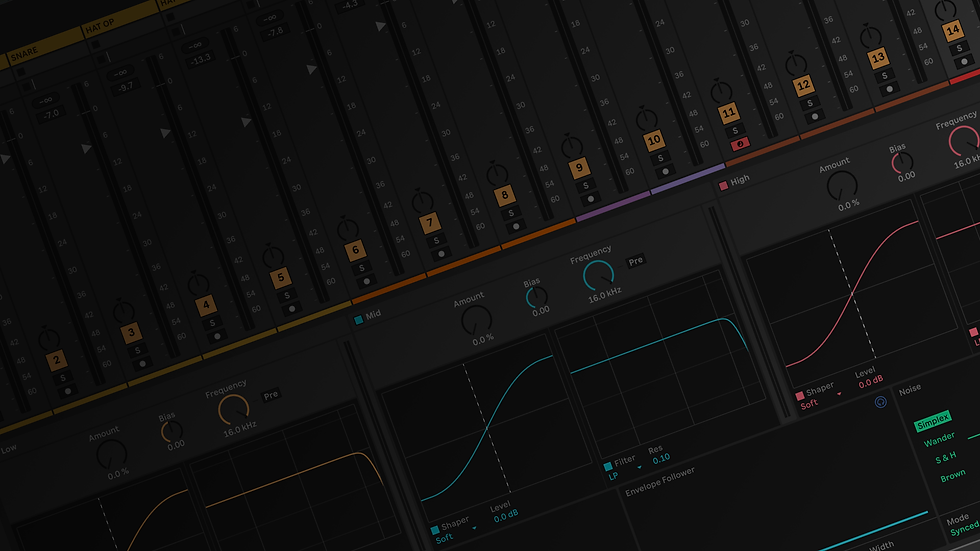Deactivate track 2 with its number button

(x=56, y=360)
